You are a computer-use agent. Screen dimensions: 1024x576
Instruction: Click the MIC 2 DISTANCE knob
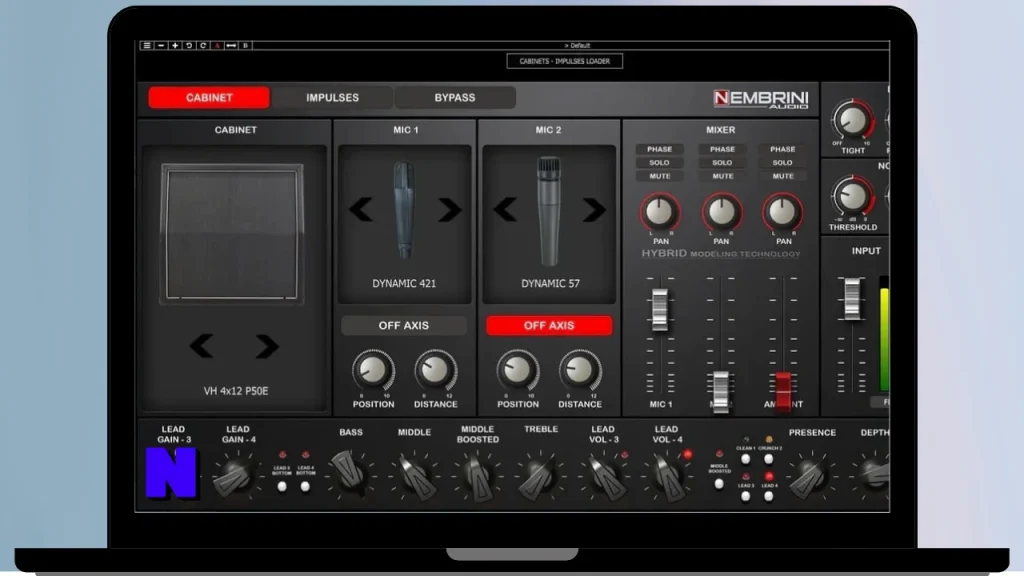pos(579,370)
